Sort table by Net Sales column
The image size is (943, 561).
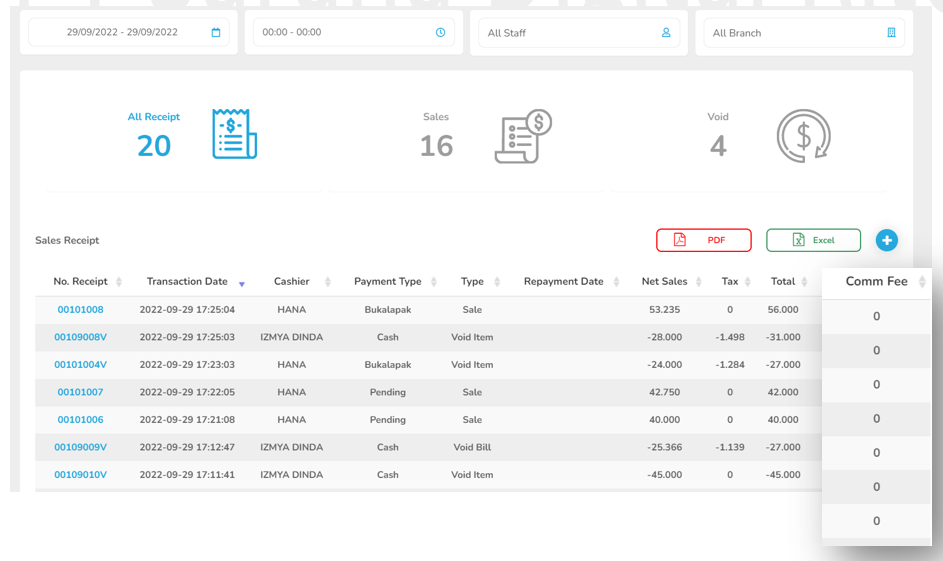coord(664,282)
